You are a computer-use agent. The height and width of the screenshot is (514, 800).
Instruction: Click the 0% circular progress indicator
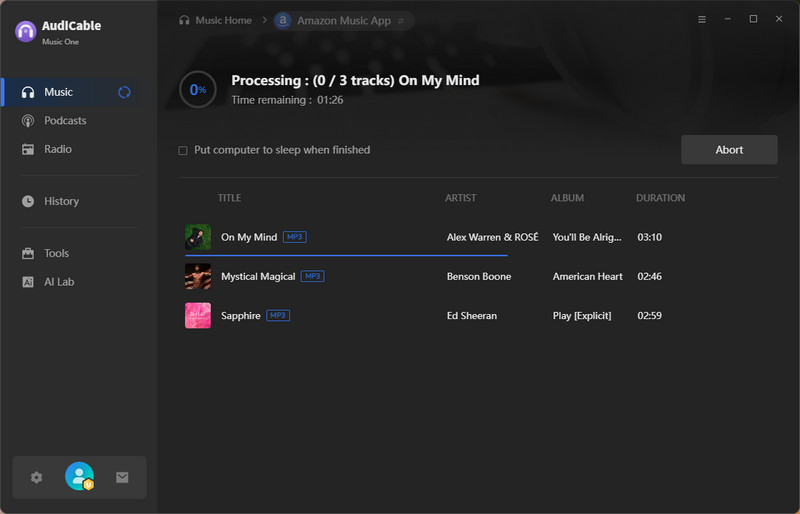coord(198,90)
